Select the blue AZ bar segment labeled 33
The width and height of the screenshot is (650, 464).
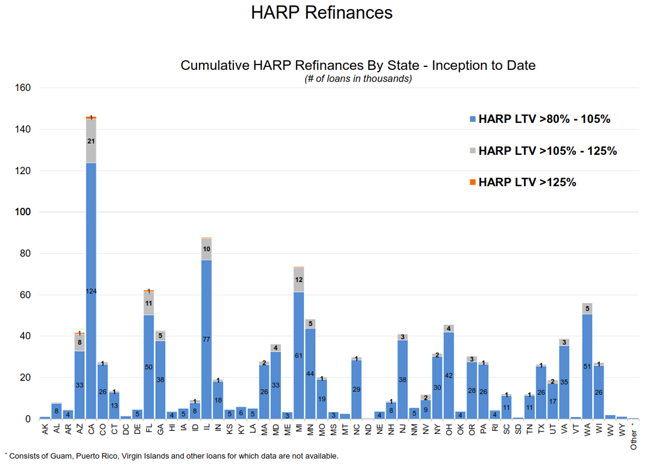coord(79,385)
